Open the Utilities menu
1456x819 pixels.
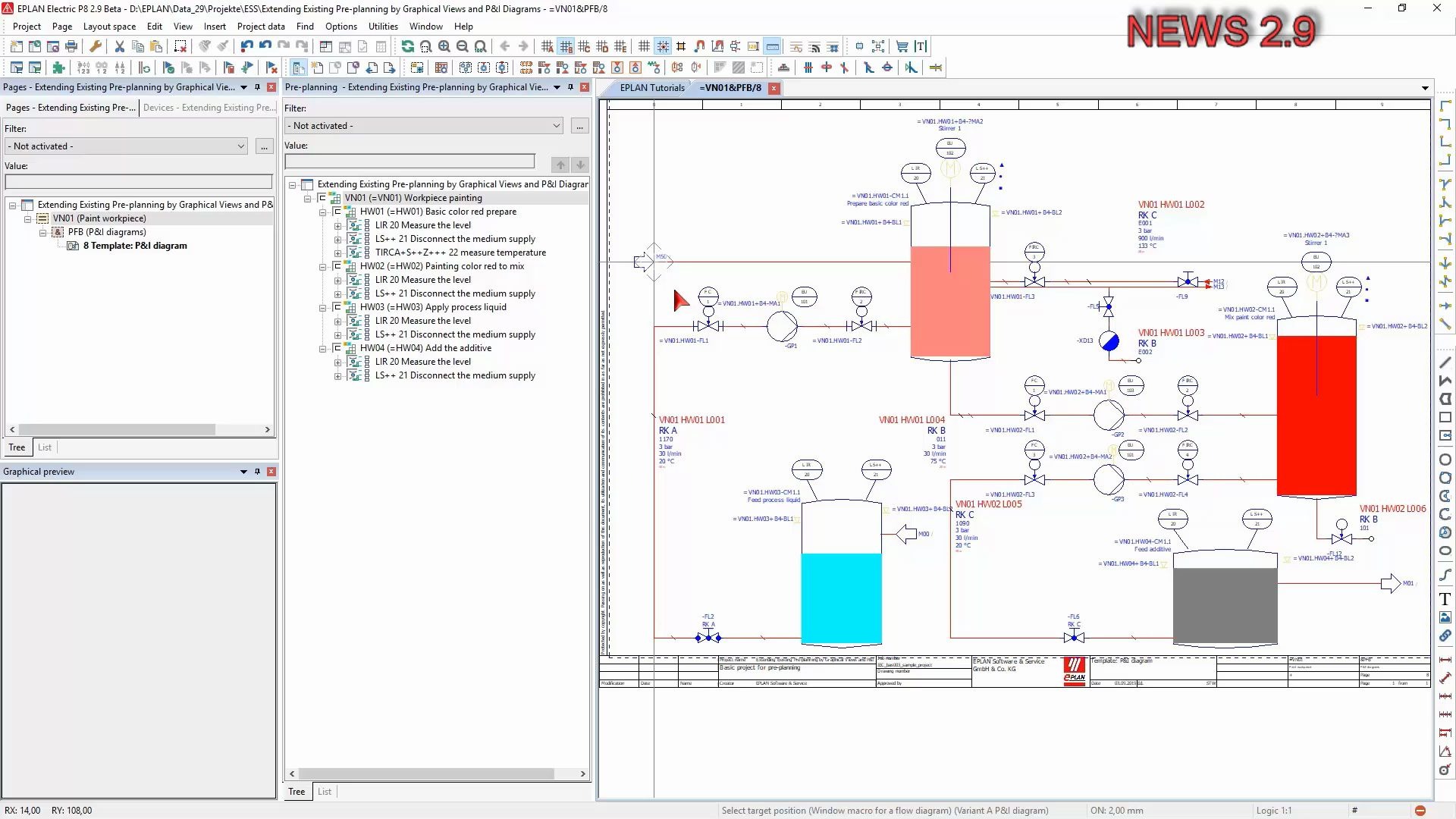pos(383,26)
